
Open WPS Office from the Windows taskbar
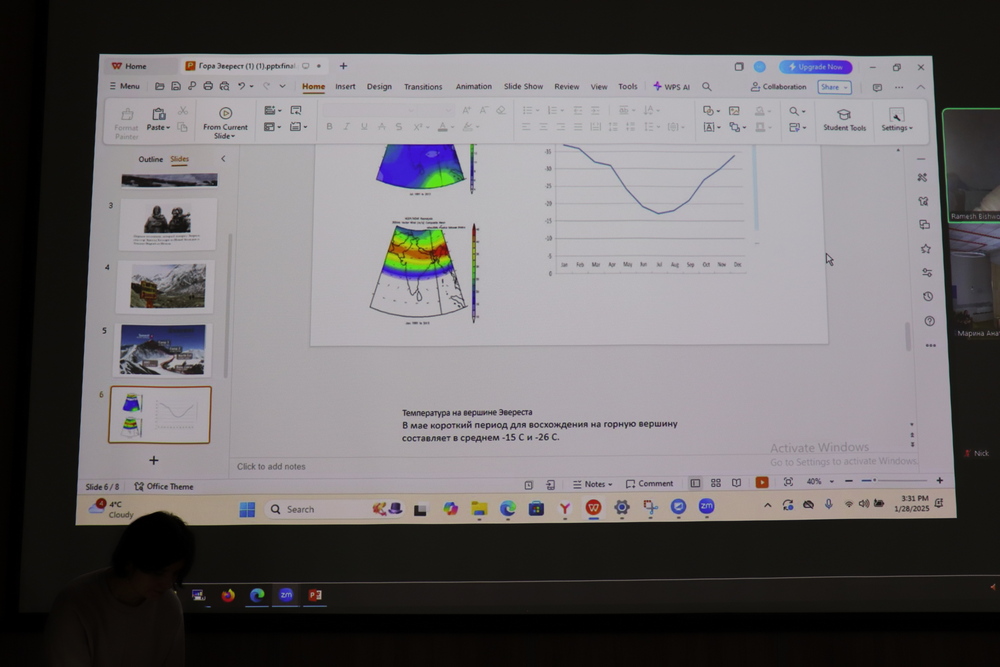[x=593, y=508]
